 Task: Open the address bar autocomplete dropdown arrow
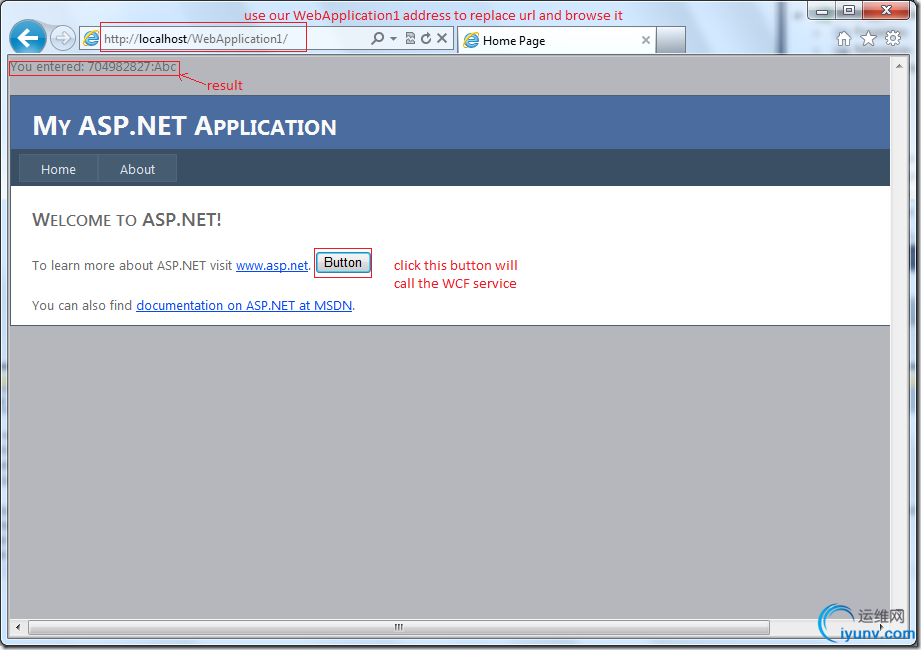394,39
